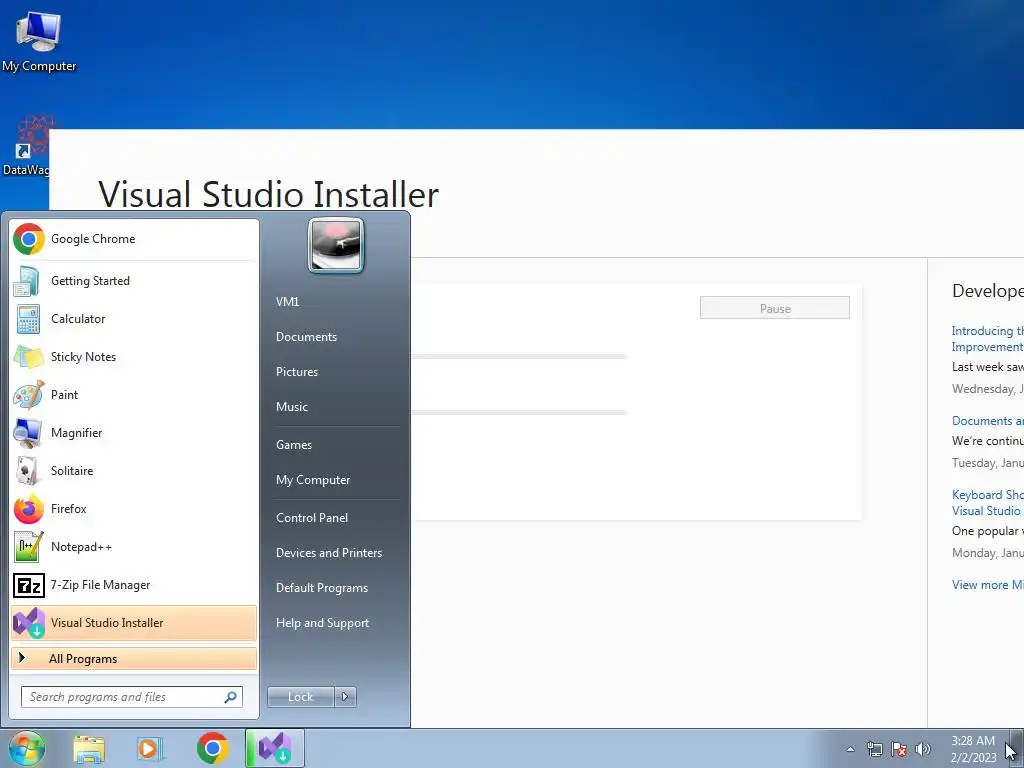Launch Getting Started from Start menu

pos(133,281)
